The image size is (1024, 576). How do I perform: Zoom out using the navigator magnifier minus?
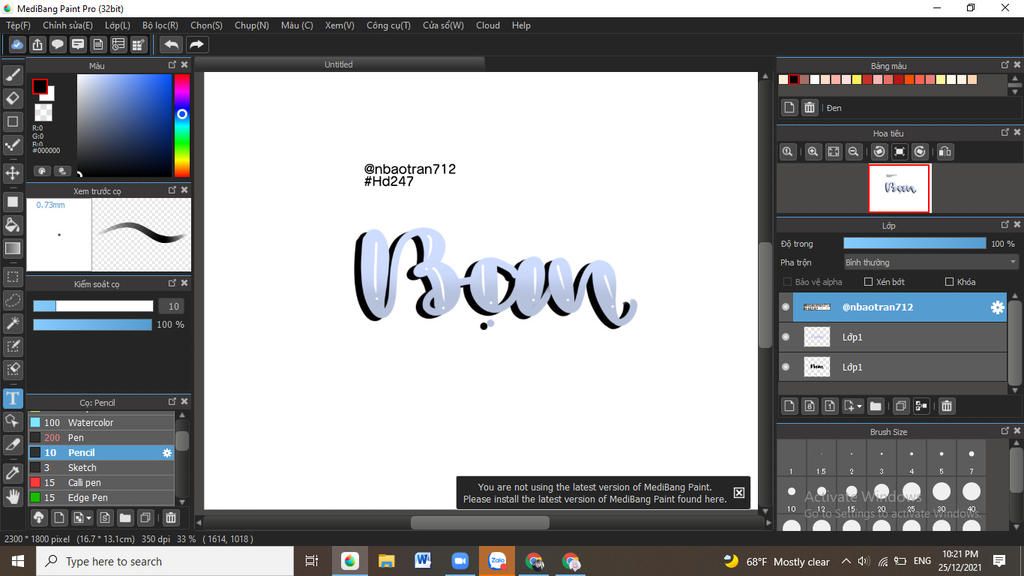853,152
